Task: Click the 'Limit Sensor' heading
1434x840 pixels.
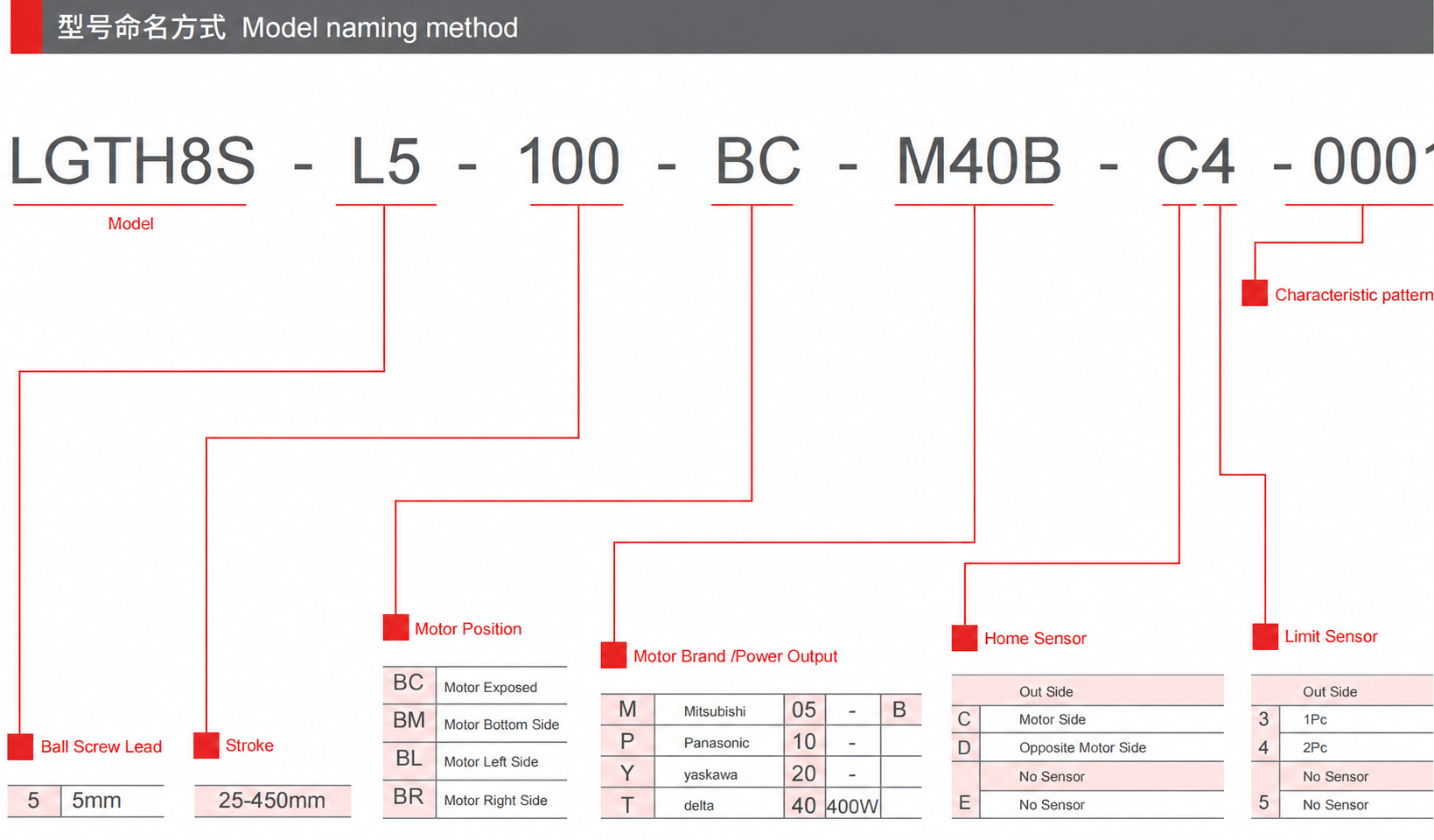Action: coord(1331,637)
